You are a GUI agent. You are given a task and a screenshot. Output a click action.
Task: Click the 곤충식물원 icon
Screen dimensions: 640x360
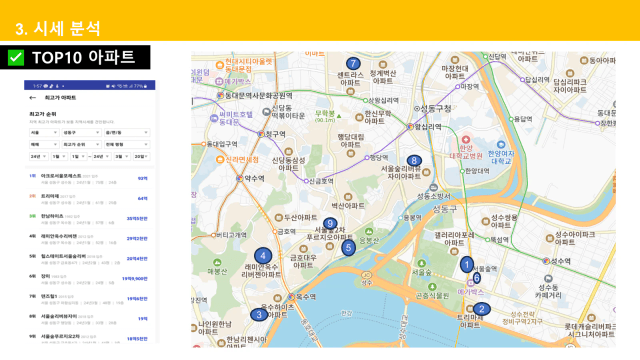(x=432, y=287)
